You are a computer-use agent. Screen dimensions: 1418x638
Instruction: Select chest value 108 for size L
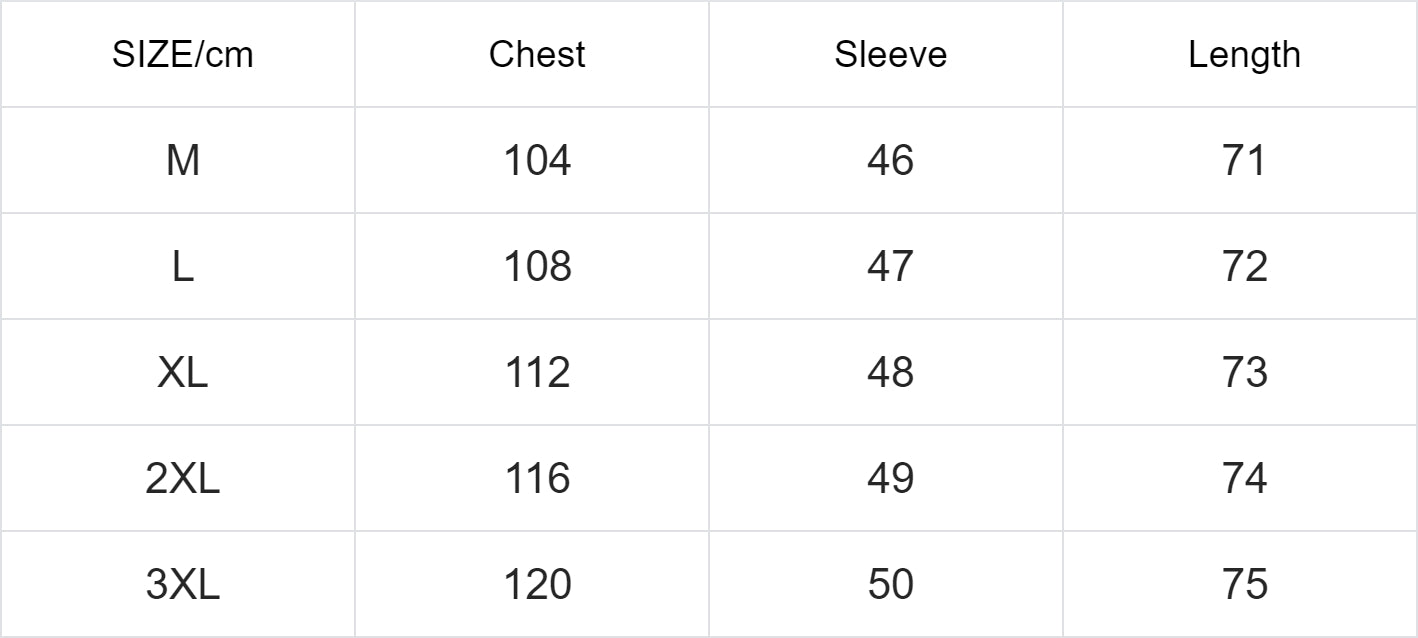[537, 267]
